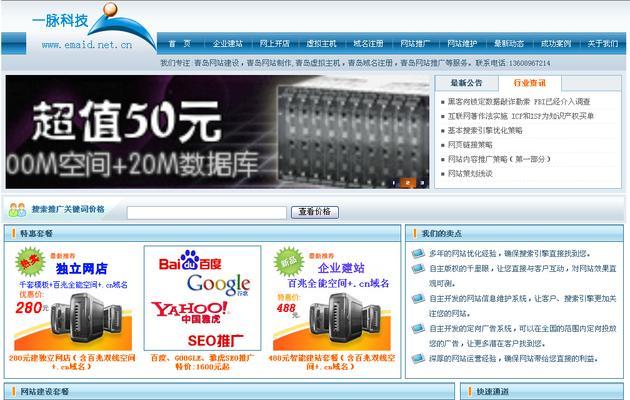
Task: Open 网站维护 in the navigation bar
Action: [462, 43]
